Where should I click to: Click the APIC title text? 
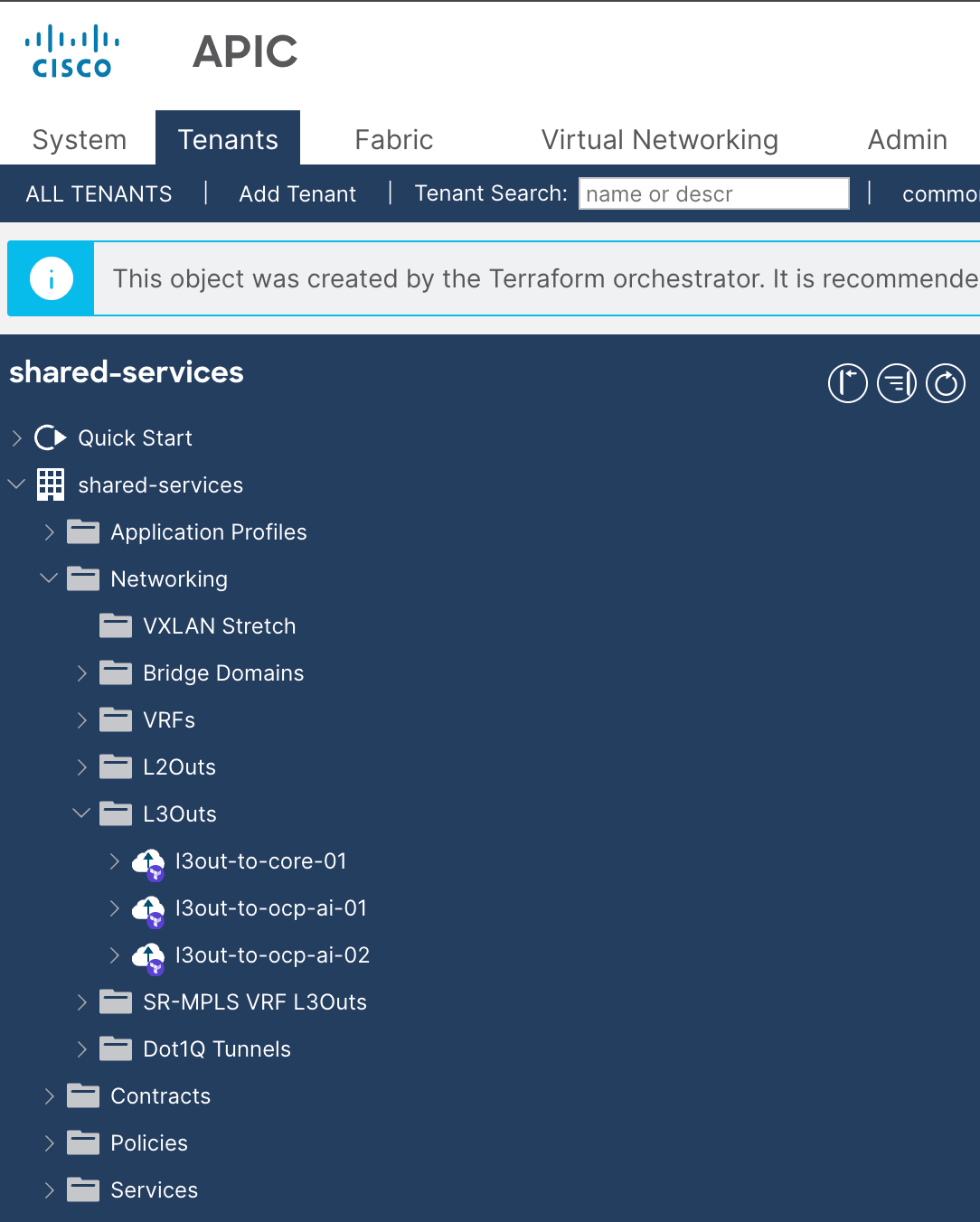click(245, 52)
